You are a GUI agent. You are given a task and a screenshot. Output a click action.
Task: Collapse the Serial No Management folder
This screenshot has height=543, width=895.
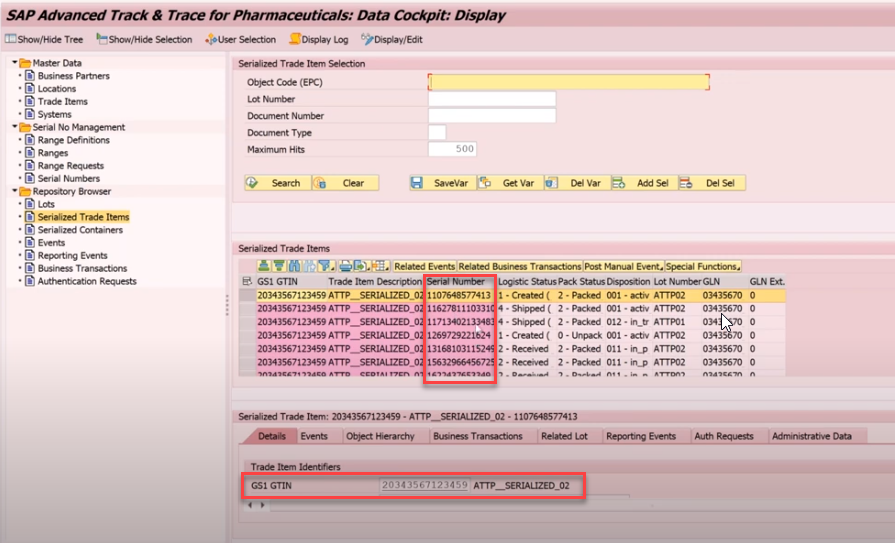(x=15, y=127)
